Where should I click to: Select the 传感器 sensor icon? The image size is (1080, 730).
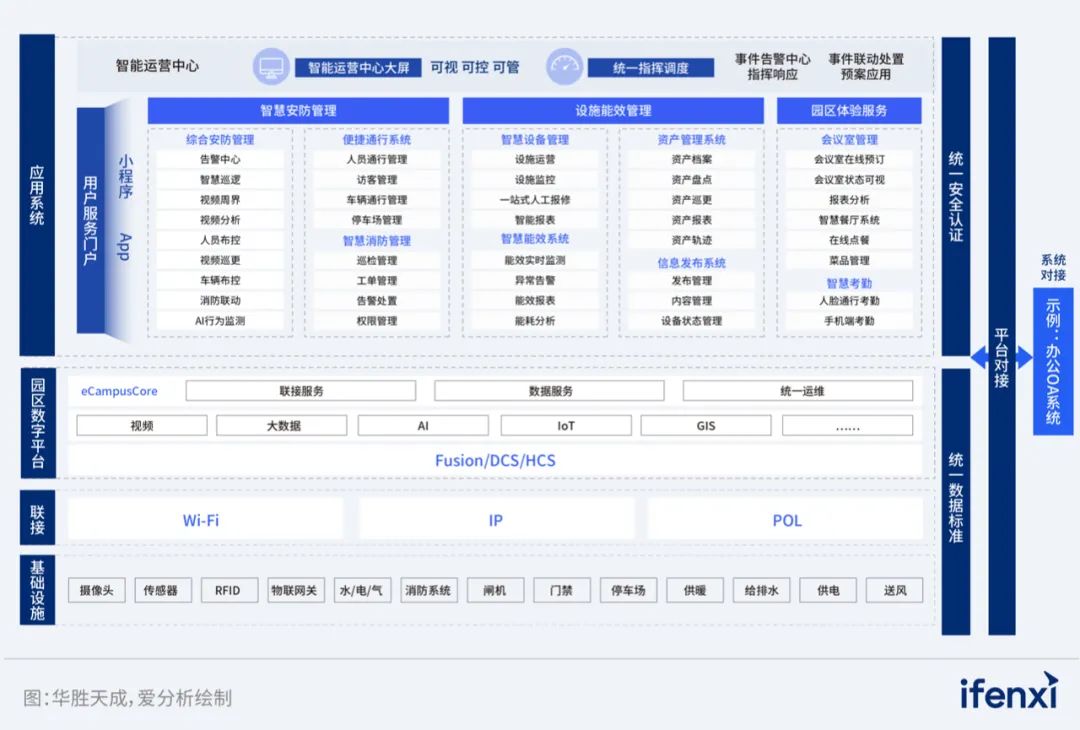162,590
